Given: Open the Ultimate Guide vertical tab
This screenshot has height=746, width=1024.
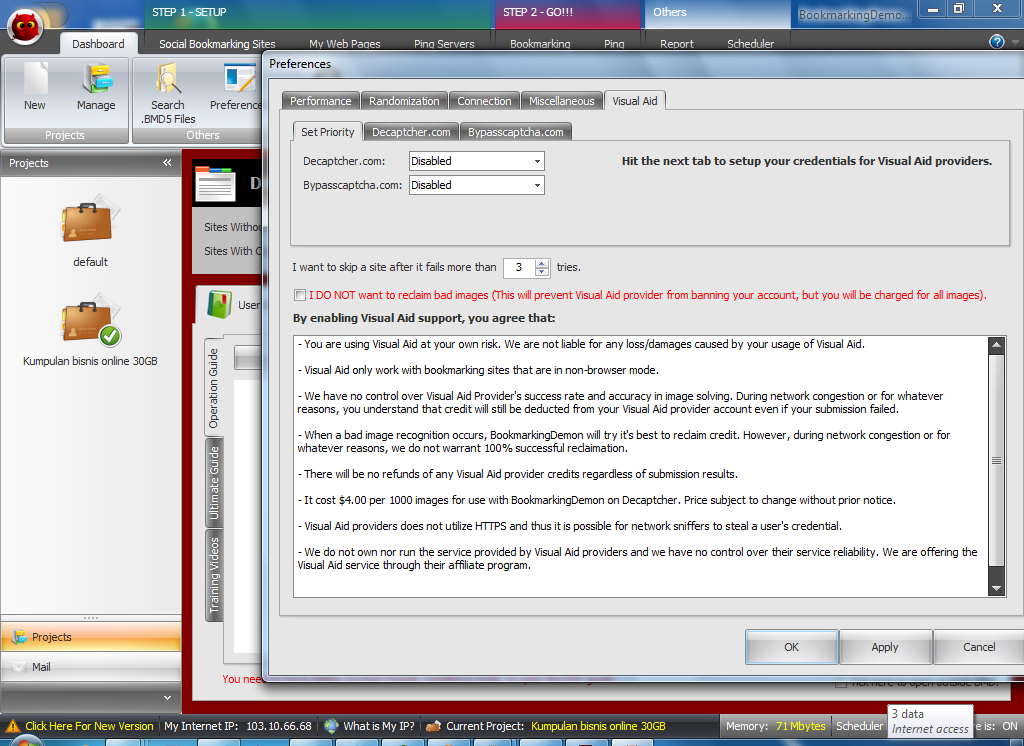Looking at the screenshot, I should pyautogui.click(x=214, y=483).
